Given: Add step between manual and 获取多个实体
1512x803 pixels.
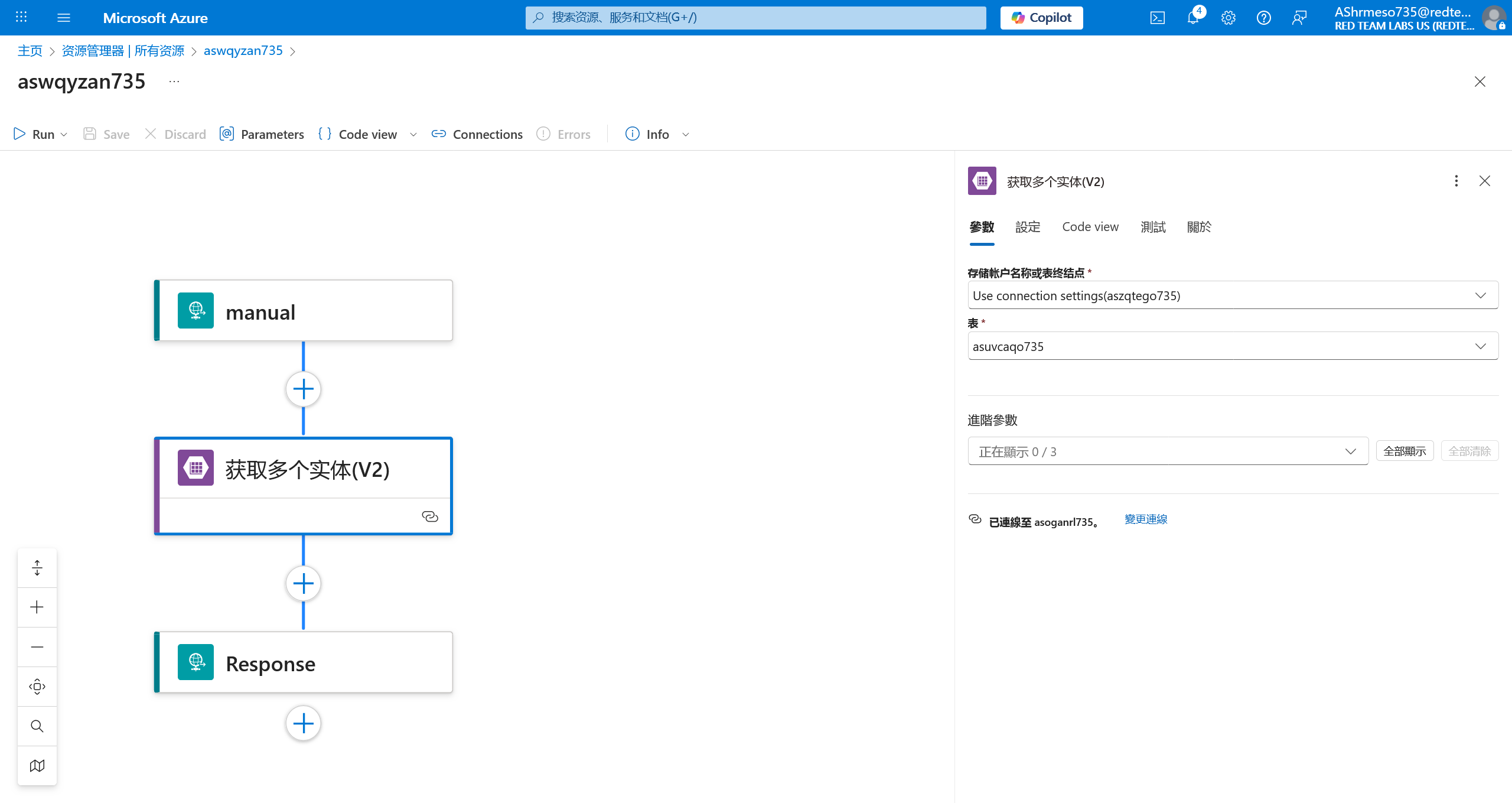Looking at the screenshot, I should coord(304,389).
